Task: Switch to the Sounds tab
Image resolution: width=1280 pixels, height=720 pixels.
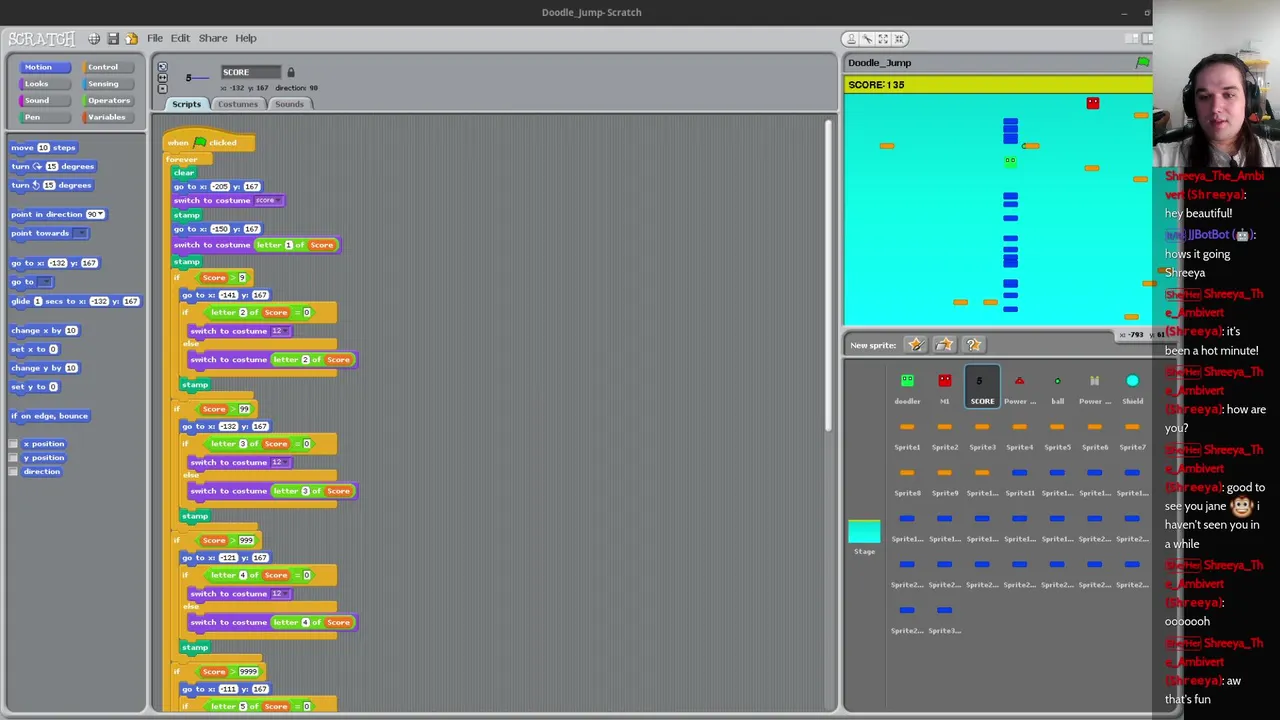Action: pos(289,104)
